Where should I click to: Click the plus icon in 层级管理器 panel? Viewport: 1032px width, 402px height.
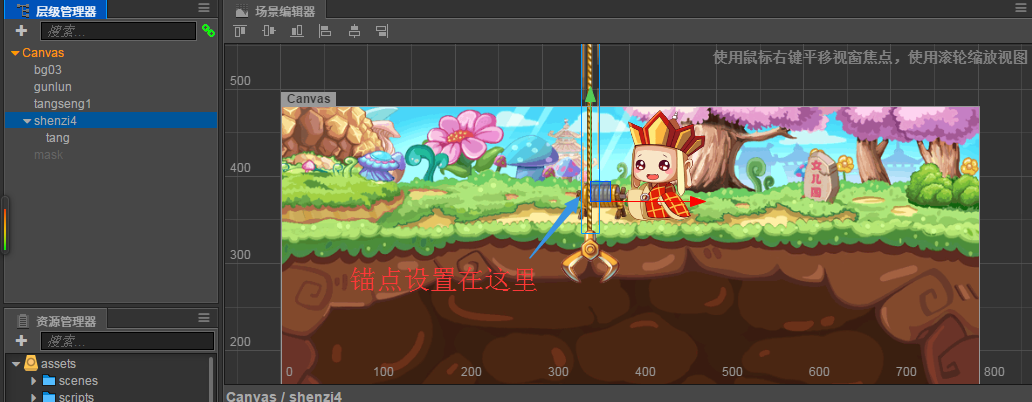tap(21, 31)
